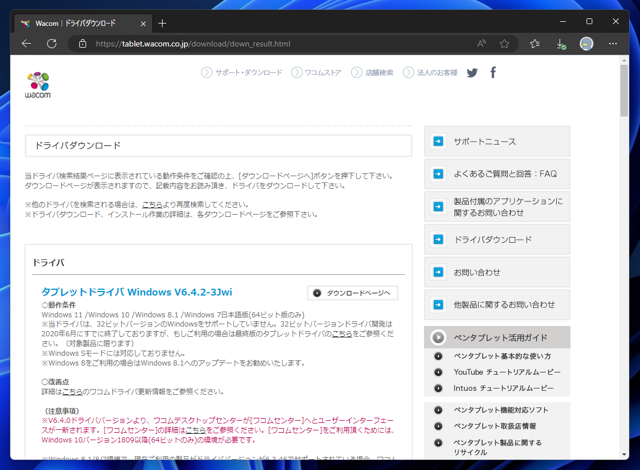Click the scrollbar up arrow
This screenshot has width=640, height=470.
click(x=624, y=60)
